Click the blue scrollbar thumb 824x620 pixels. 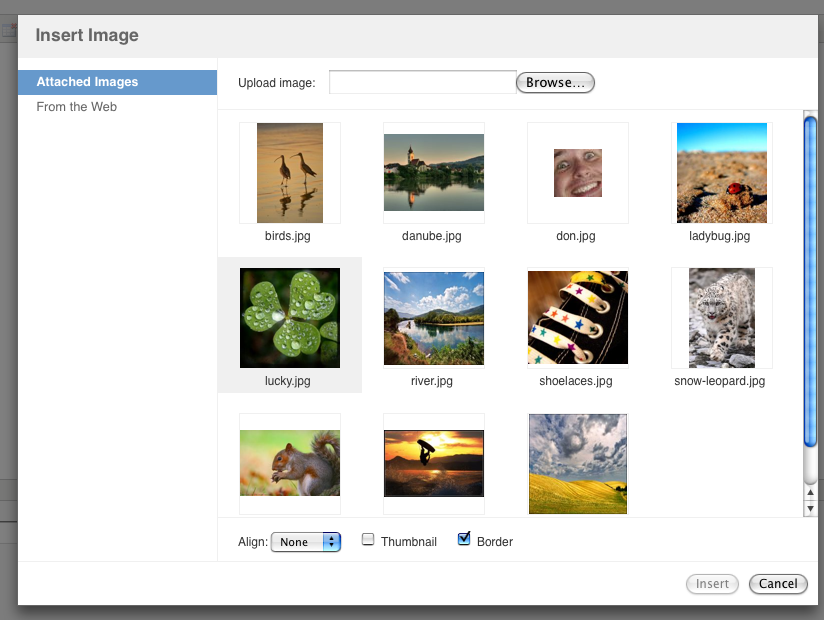coord(810,283)
